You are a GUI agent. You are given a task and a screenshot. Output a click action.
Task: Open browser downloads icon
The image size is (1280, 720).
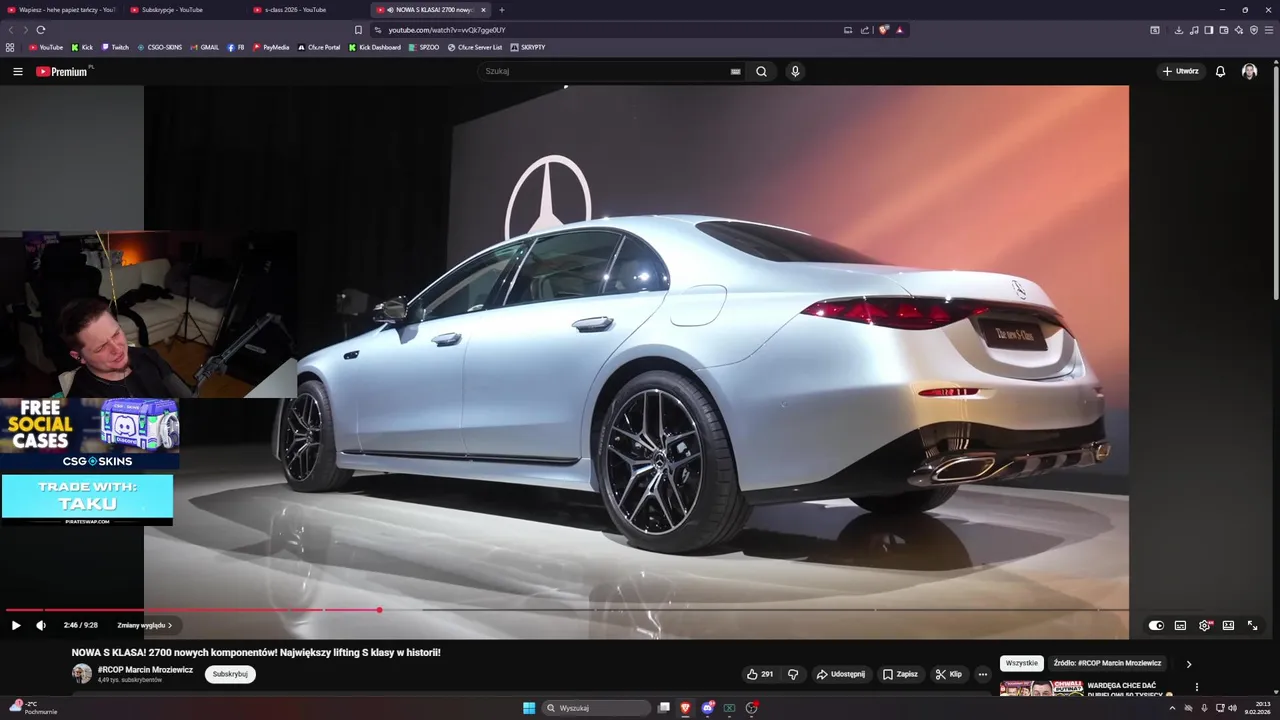point(1179,30)
